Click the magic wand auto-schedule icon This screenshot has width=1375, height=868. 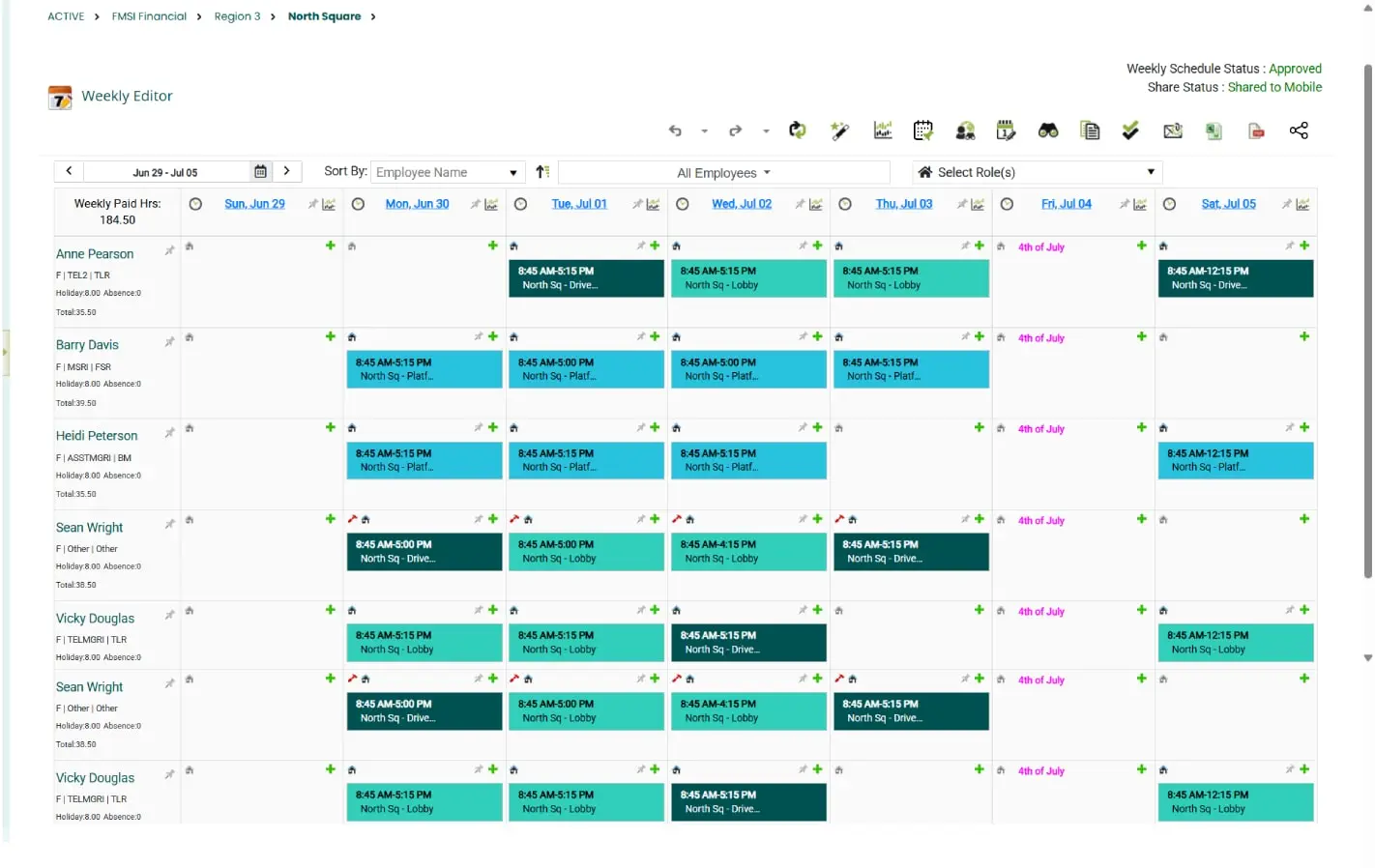(839, 130)
